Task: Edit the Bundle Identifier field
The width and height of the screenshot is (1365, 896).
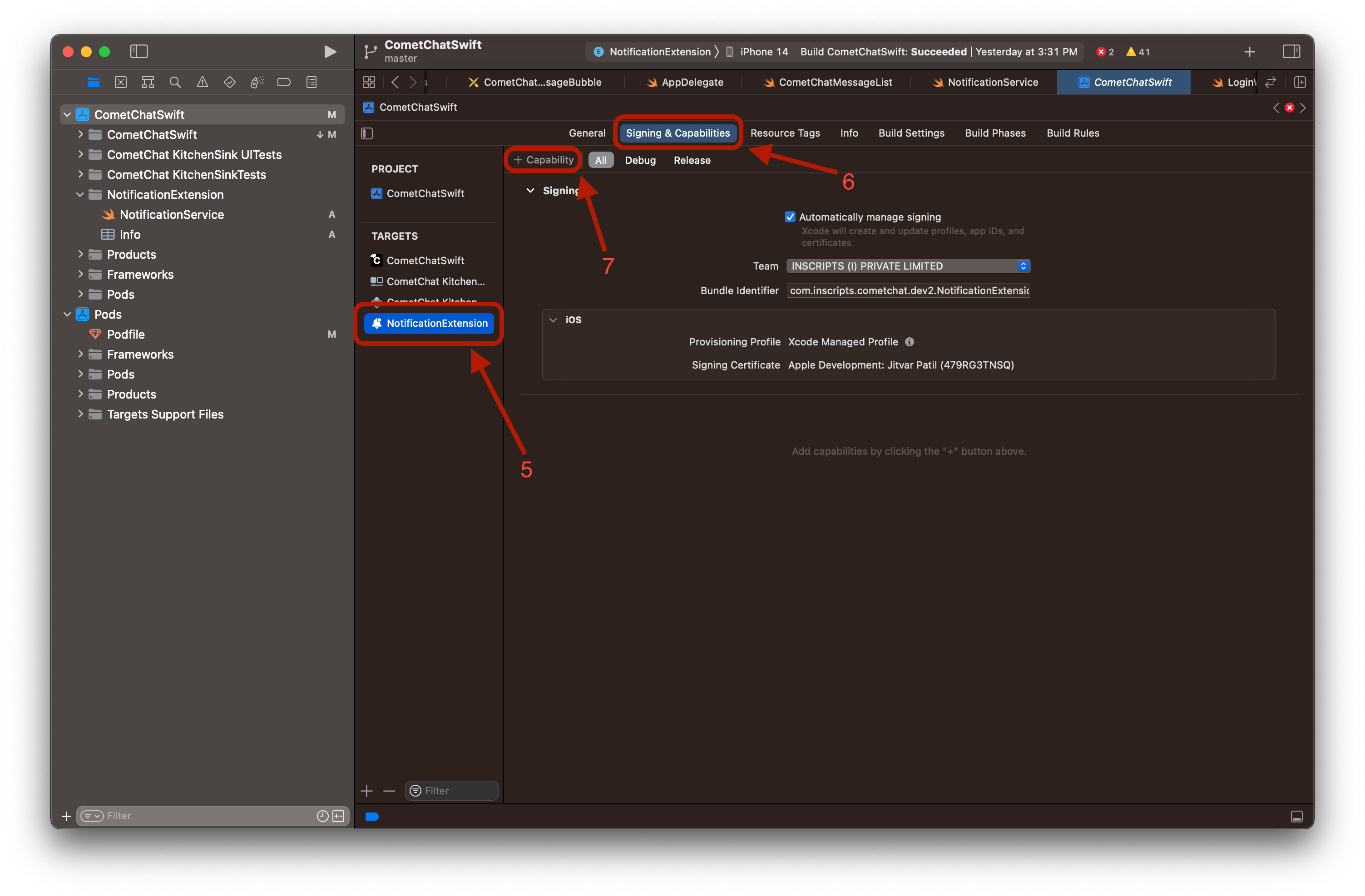Action: (x=909, y=290)
